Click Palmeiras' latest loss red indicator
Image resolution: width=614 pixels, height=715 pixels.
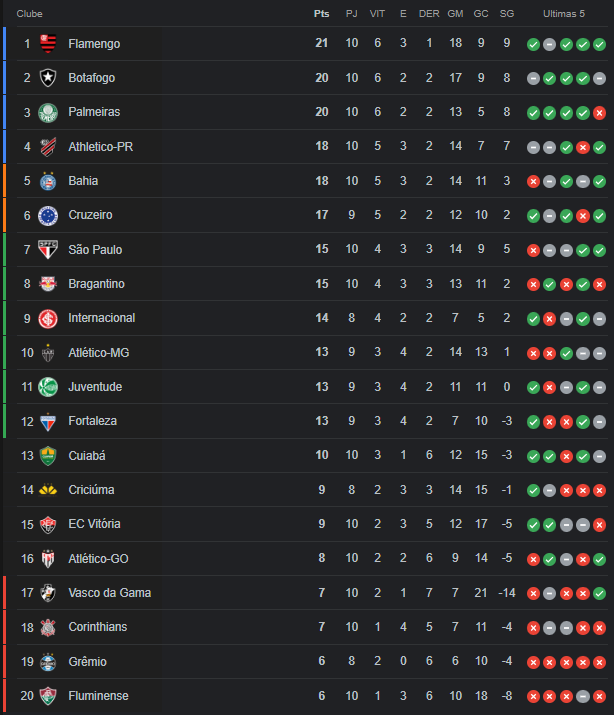click(599, 113)
